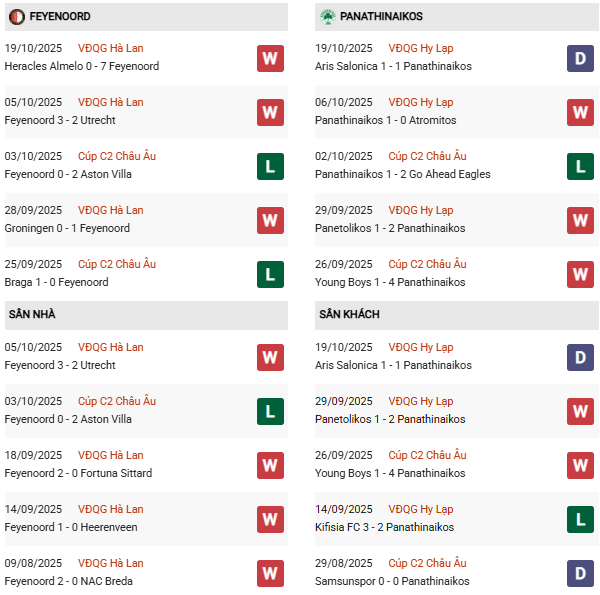Screen dimensions: 600x595
Task: Open Cúp C2 Châu Âu link dated 25/09/2025
Action: [x=116, y=264]
